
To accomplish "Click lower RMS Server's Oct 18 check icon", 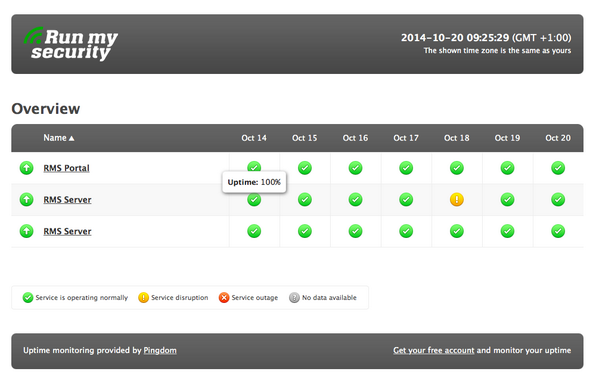I will coord(457,231).
